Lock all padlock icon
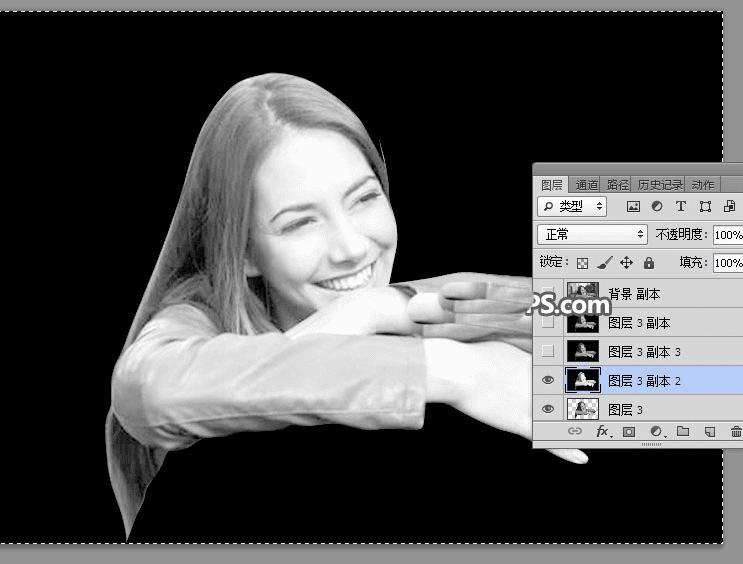The height and width of the screenshot is (564, 743). click(649, 263)
